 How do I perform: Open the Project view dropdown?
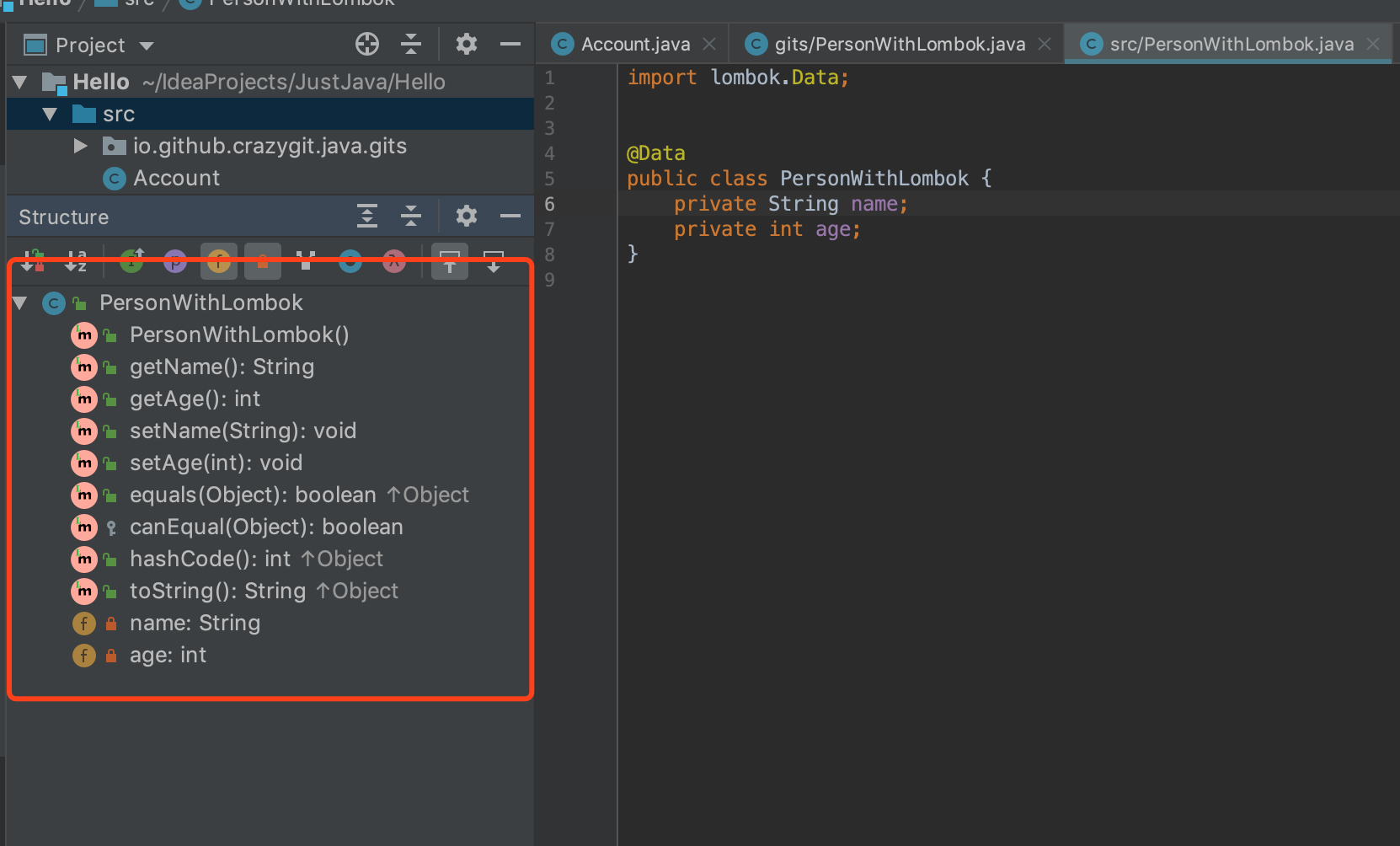pyautogui.click(x=147, y=46)
